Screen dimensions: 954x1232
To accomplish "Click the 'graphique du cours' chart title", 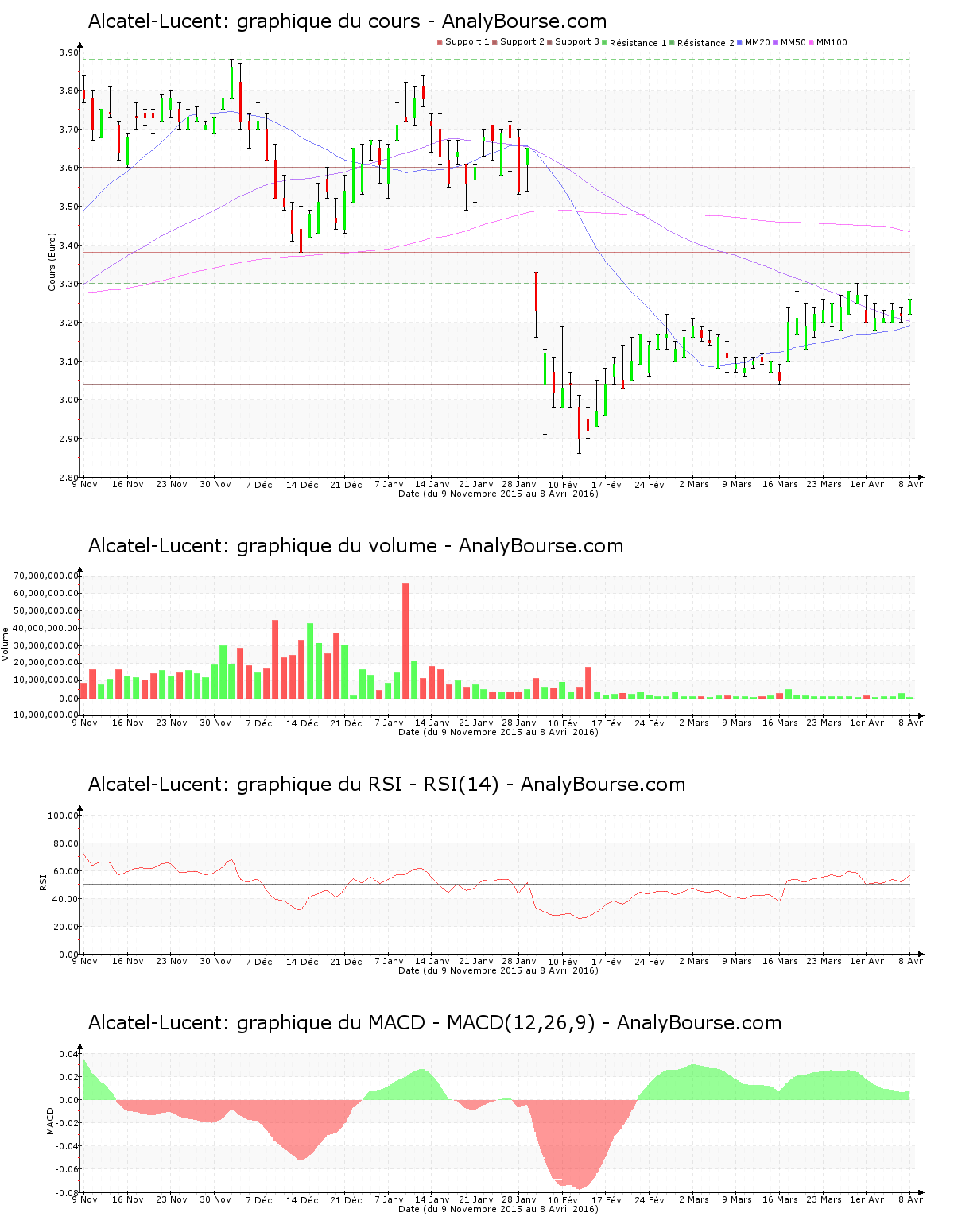I will click(x=347, y=21).
